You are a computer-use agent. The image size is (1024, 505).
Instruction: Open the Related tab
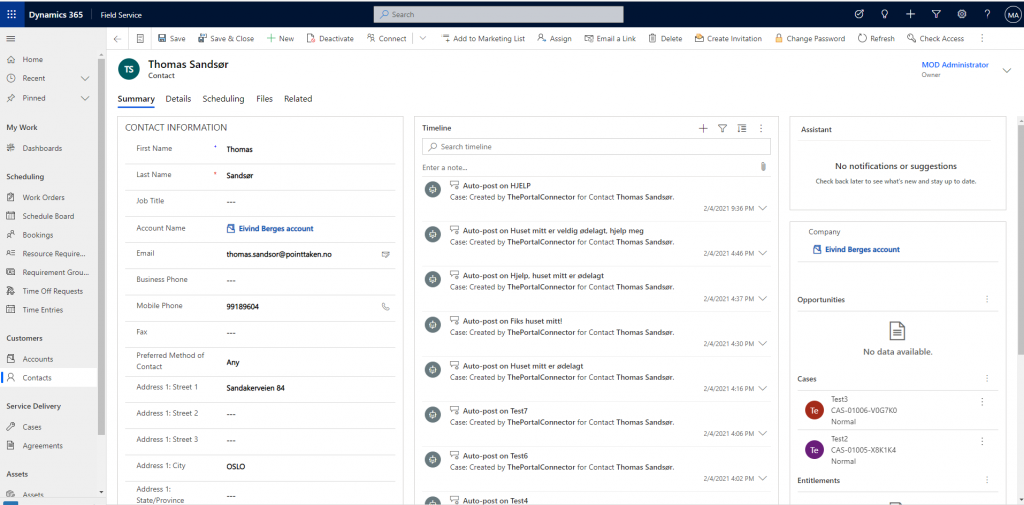[298, 99]
